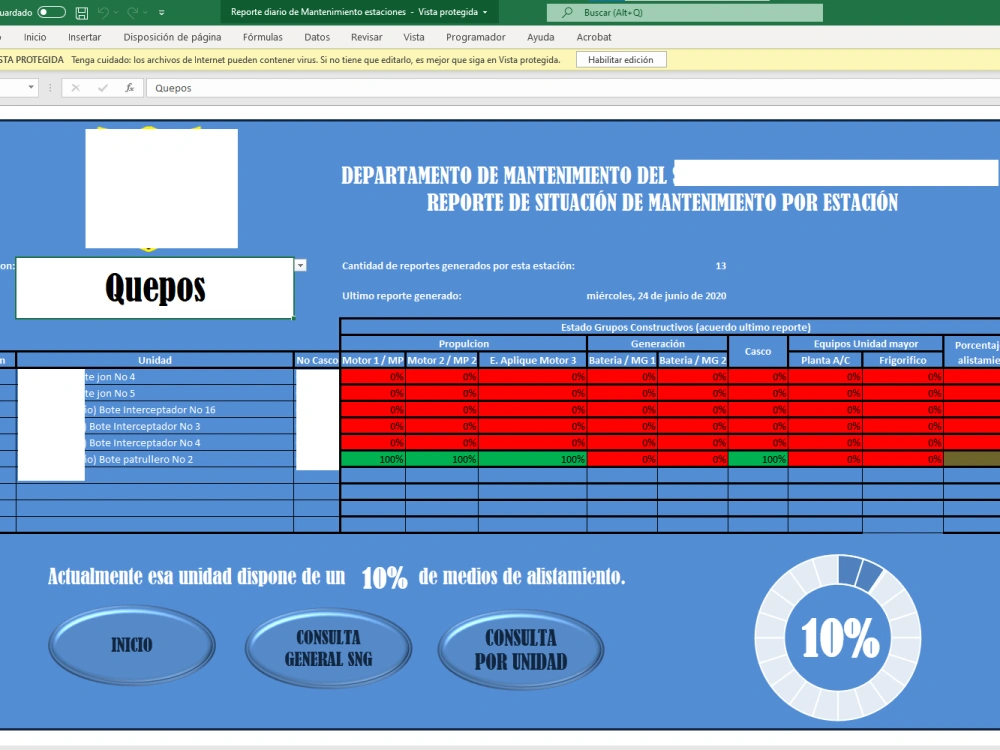Select Bote patrullero No 2 row
The image size is (1000, 750).
[155, 459]
